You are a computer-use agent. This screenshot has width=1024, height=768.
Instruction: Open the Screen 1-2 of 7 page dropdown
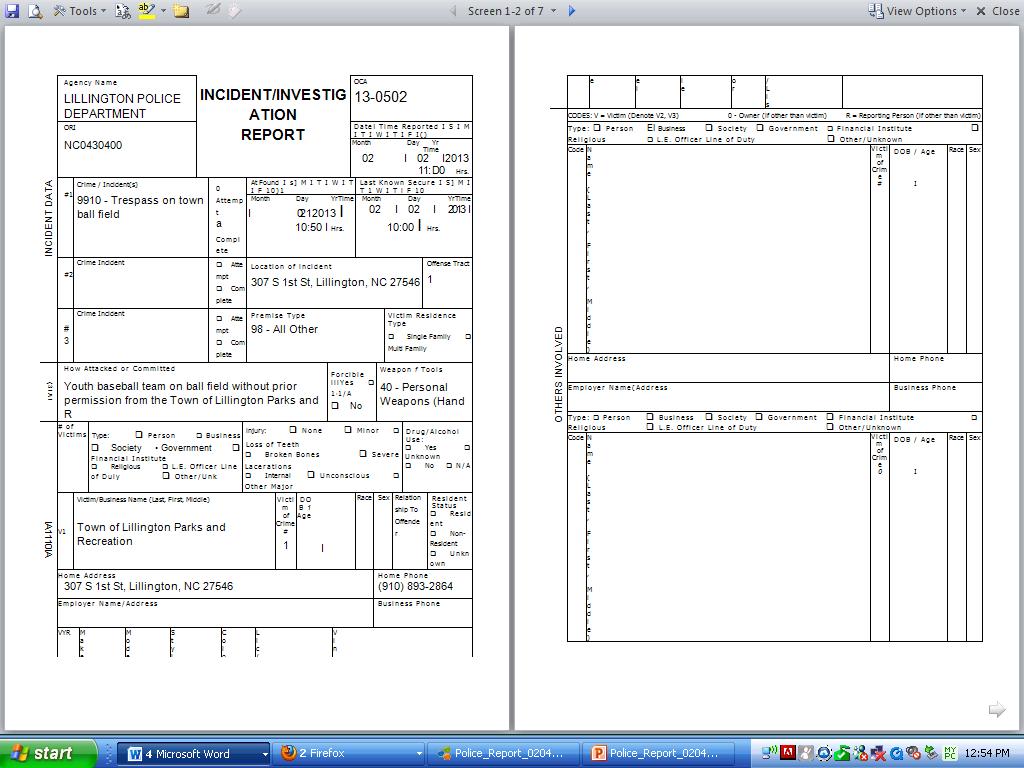(511, 10)
